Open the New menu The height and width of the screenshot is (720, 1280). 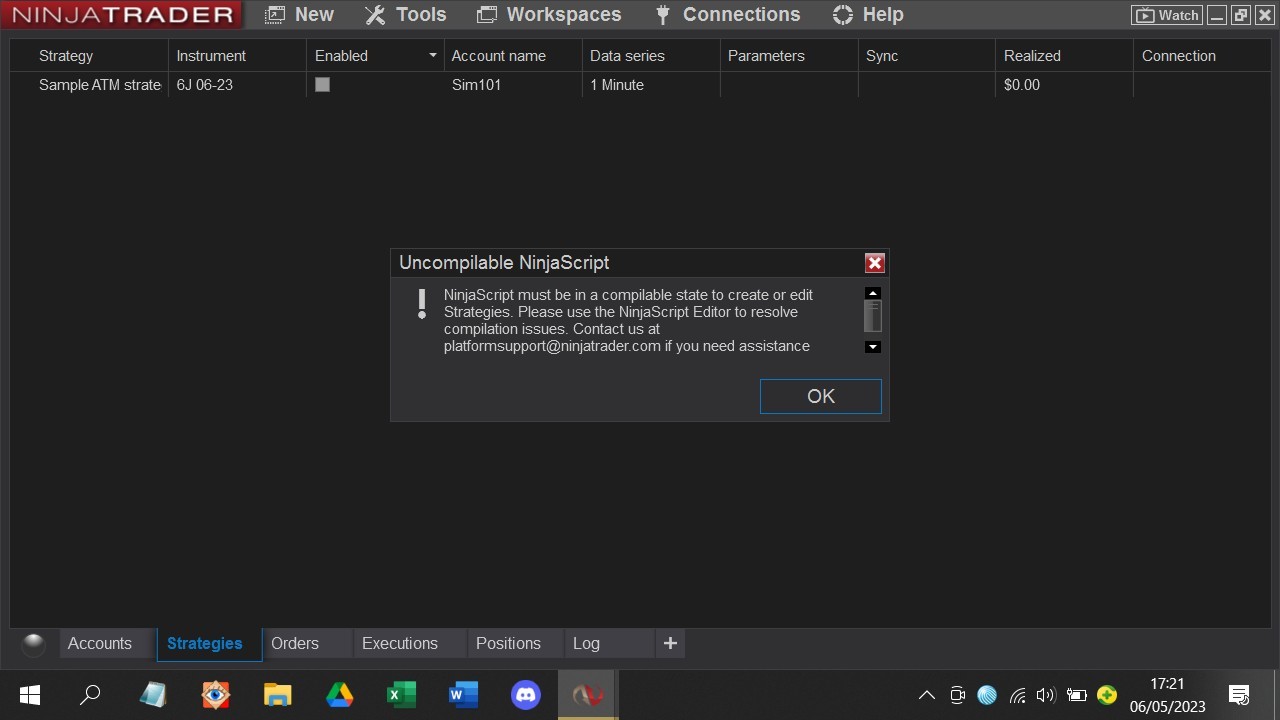pyautogui.click(x=299, y=15)
